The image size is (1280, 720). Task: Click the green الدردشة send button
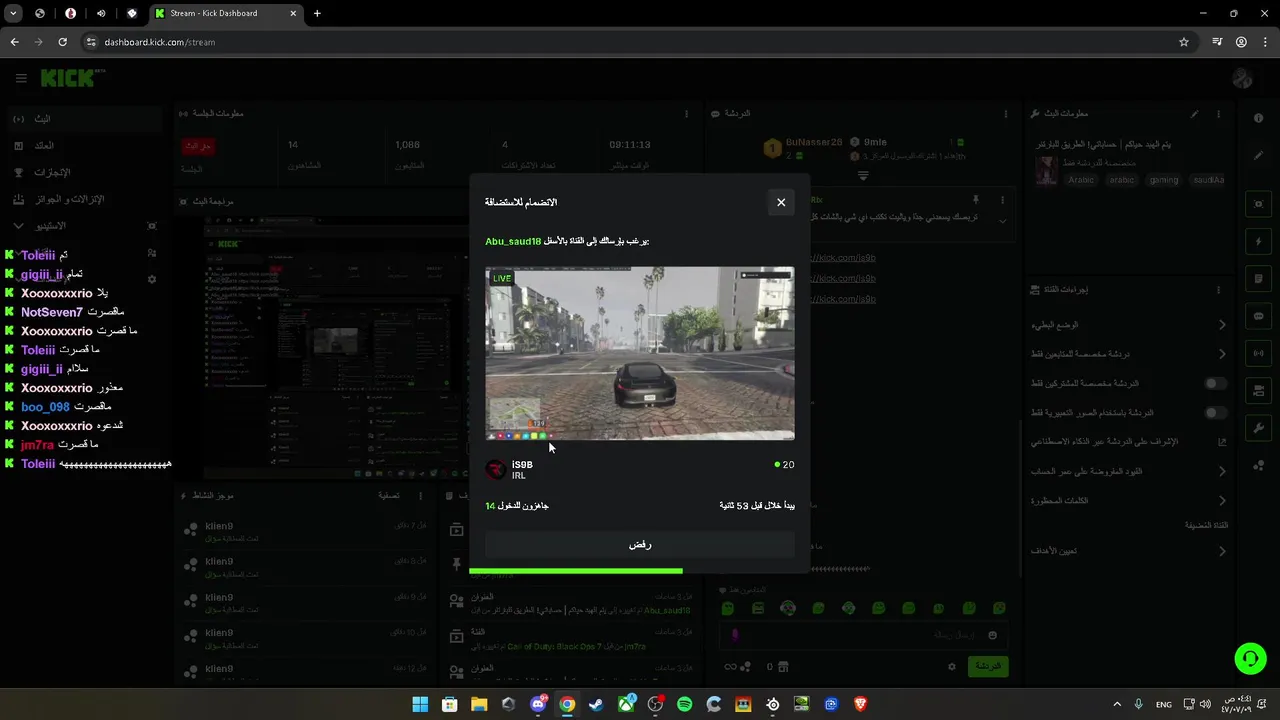point(987,666)
